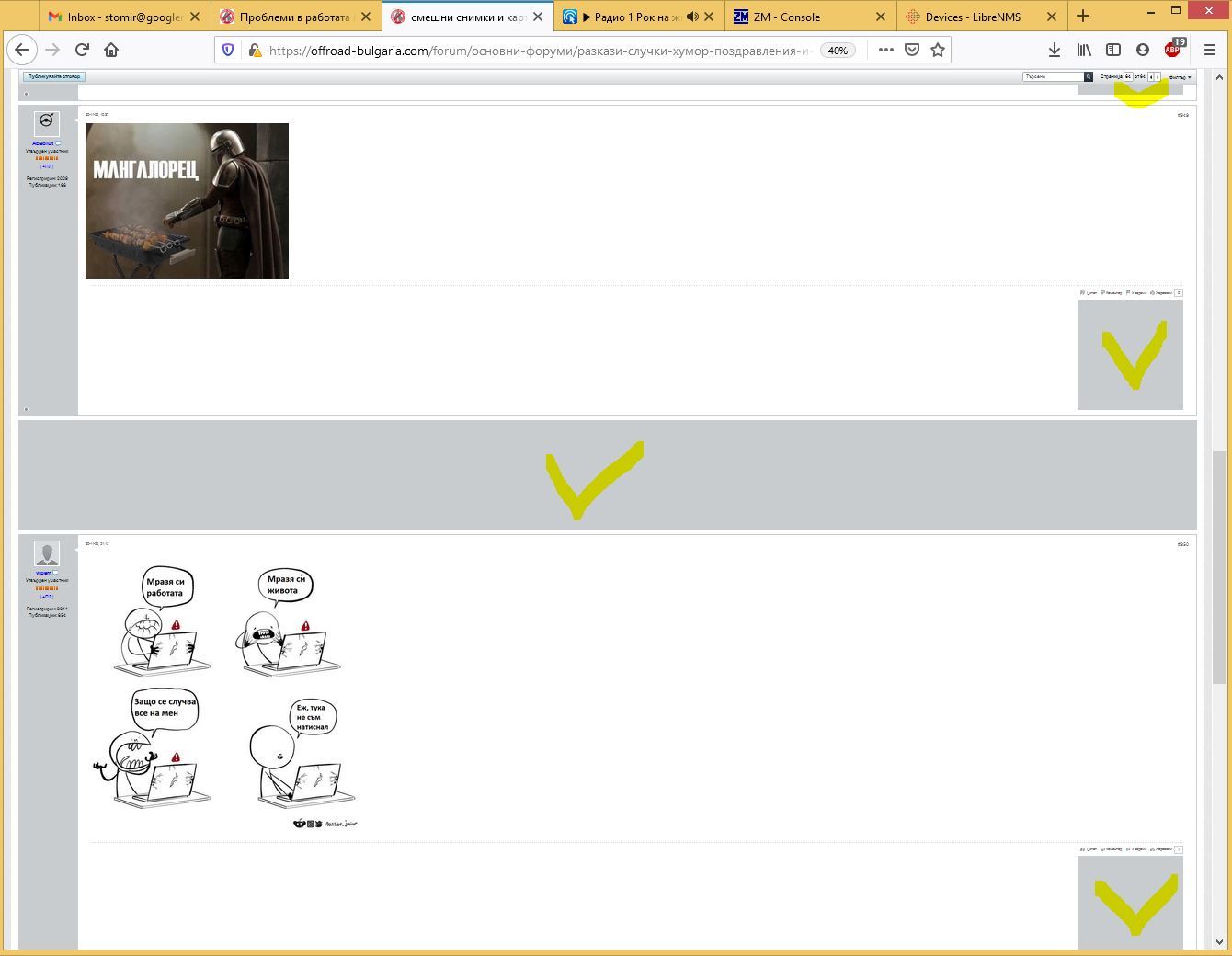The width and height of the screenshot is (1232, 956).
Task: Open the browser home page
Action: (111, 50)
